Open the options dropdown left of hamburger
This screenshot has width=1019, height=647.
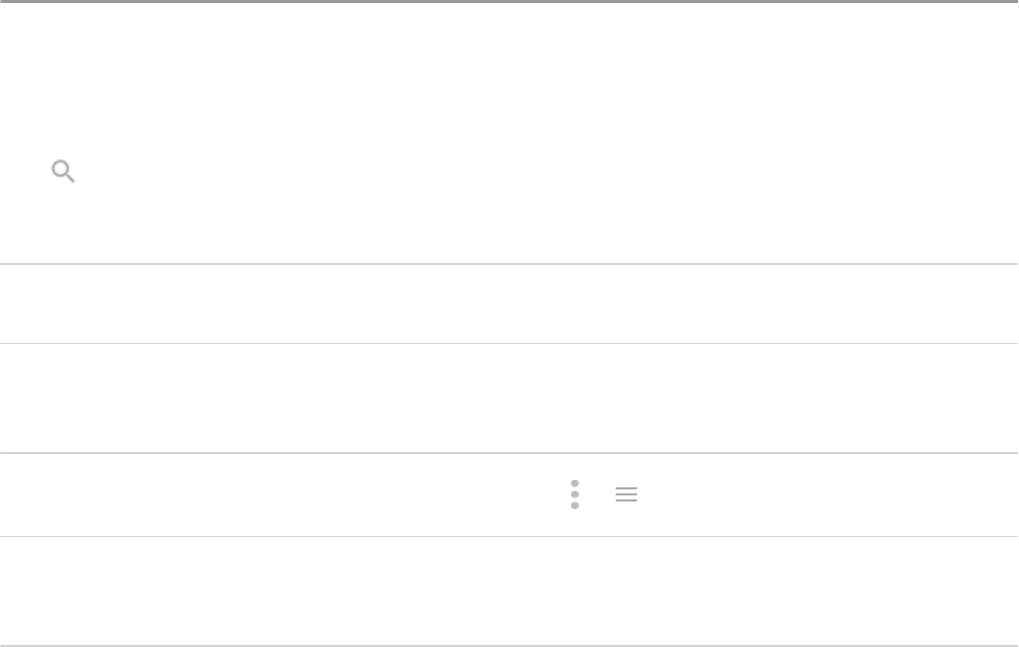point(575,494)
